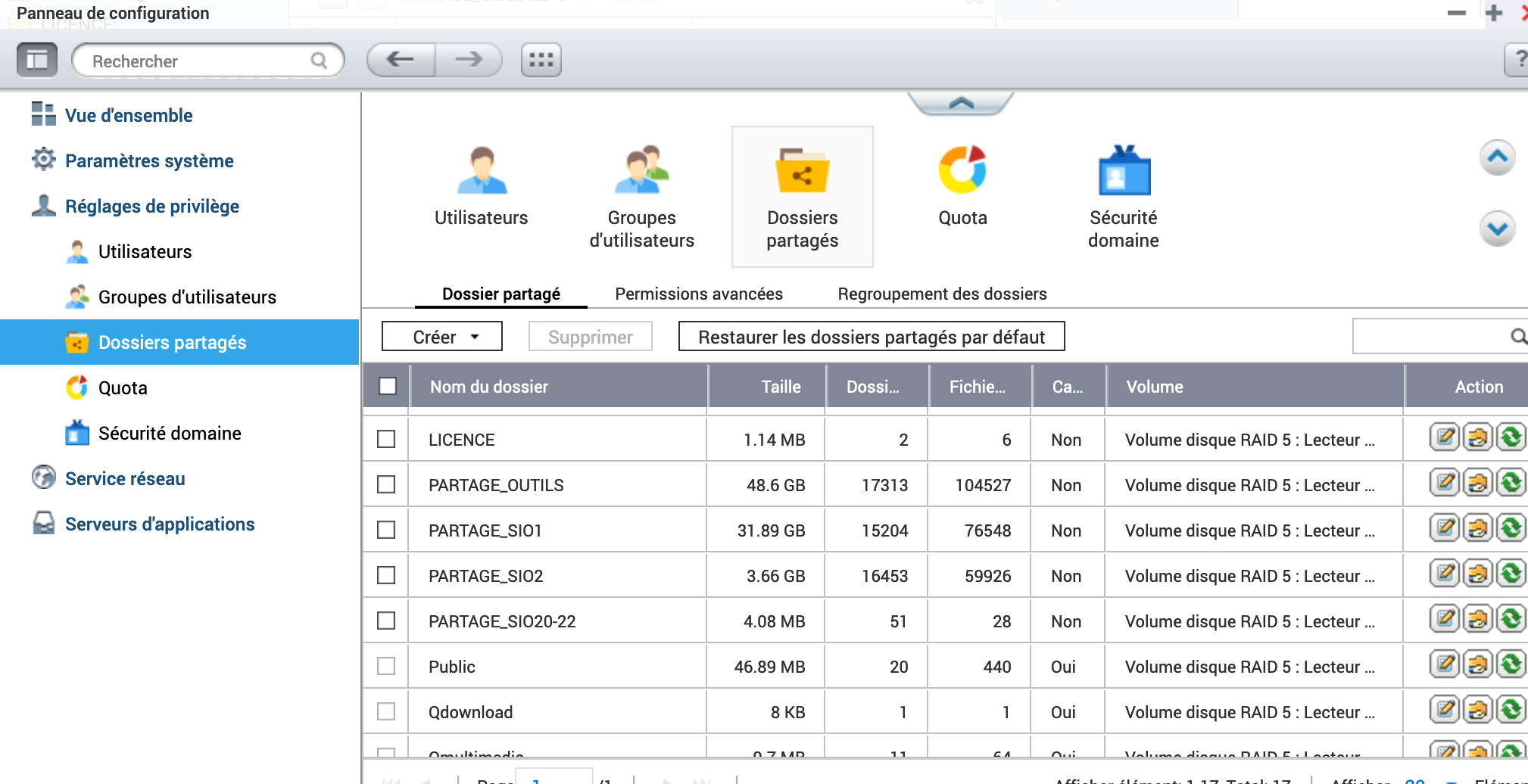1528x784 pixels.
Task: Switch to Regroupement des dossiers tab
Action: click(942, 294)
